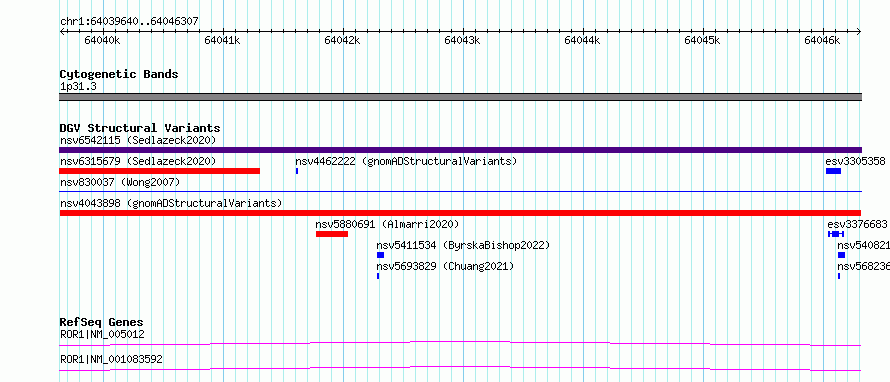Click the nsv5693829 (Chuang2021) label
Image resolution: width=890 pixels, height=382 pixels.
[x=445, y=266]
